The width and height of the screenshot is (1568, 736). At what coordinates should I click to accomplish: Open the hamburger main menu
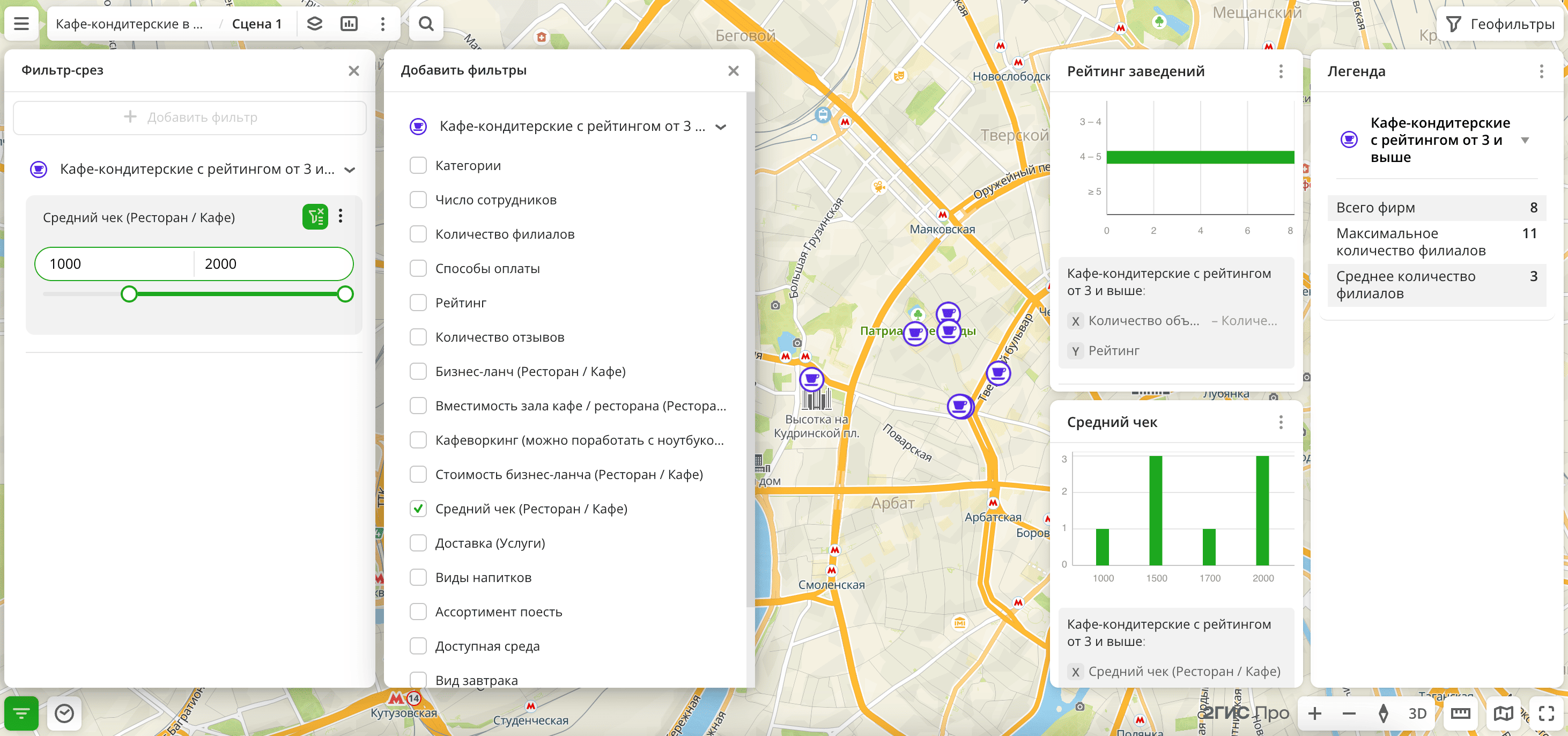pos(21,24)
